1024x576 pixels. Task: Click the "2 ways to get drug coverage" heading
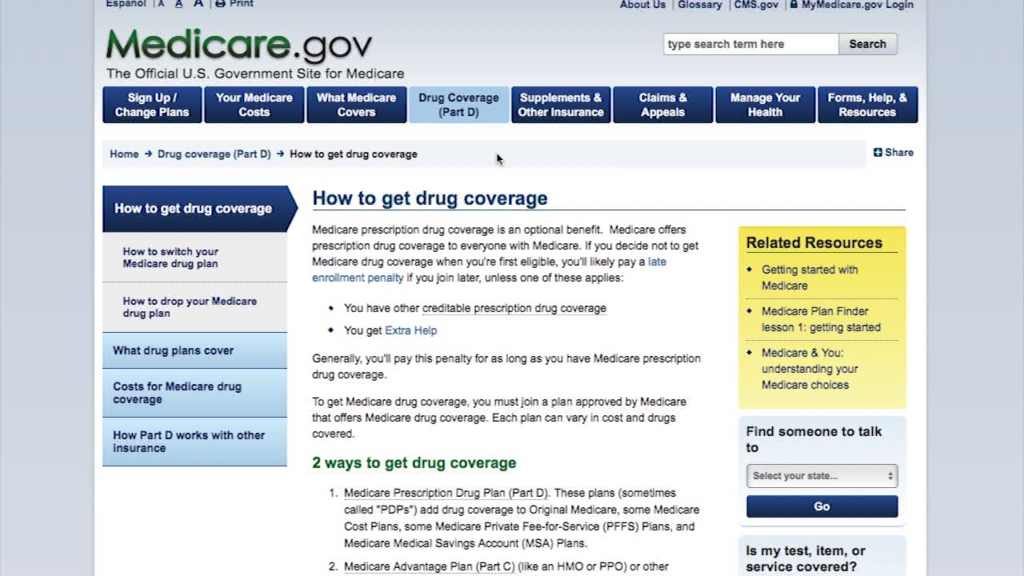pos(414,463)
